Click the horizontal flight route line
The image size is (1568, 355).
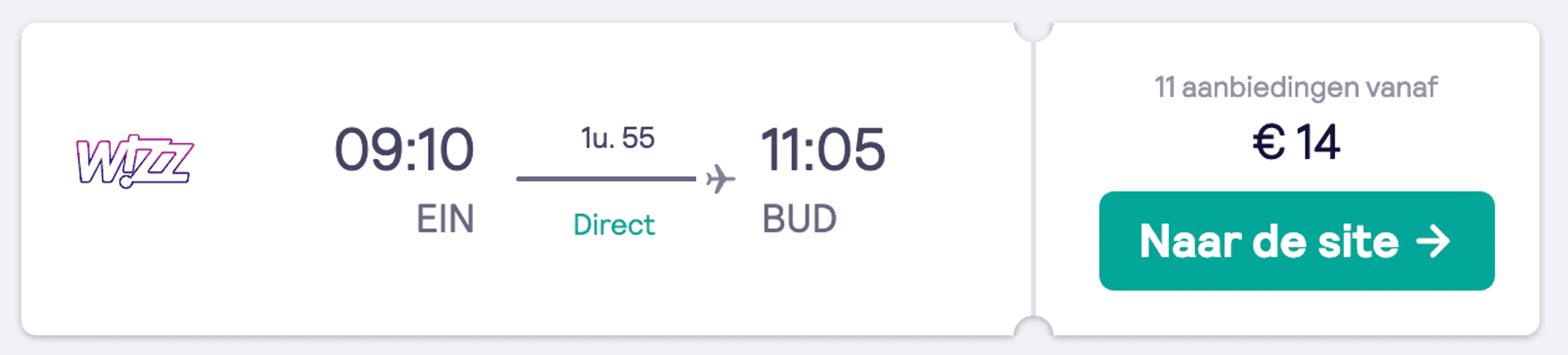(606, 179)
